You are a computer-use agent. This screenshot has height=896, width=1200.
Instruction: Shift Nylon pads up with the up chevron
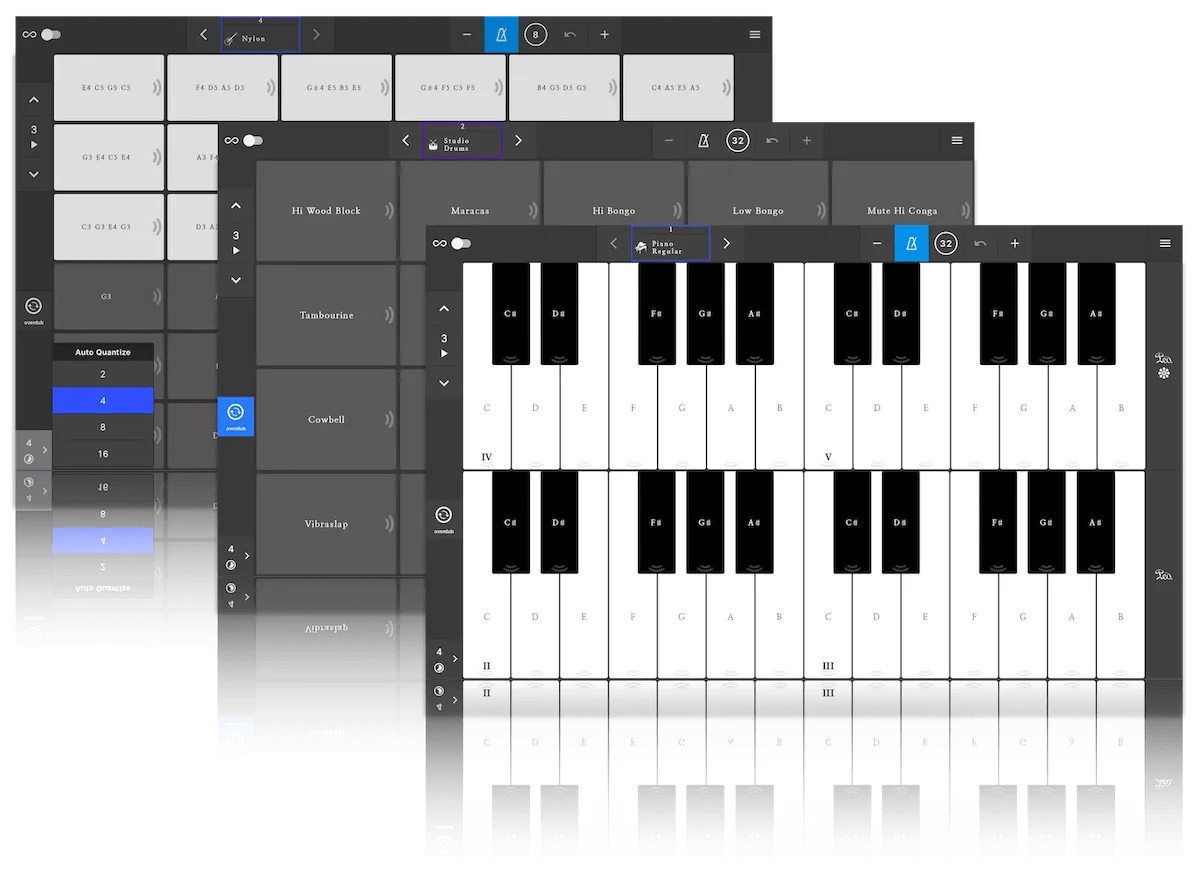pyautogui.click(x=34, y=100)
